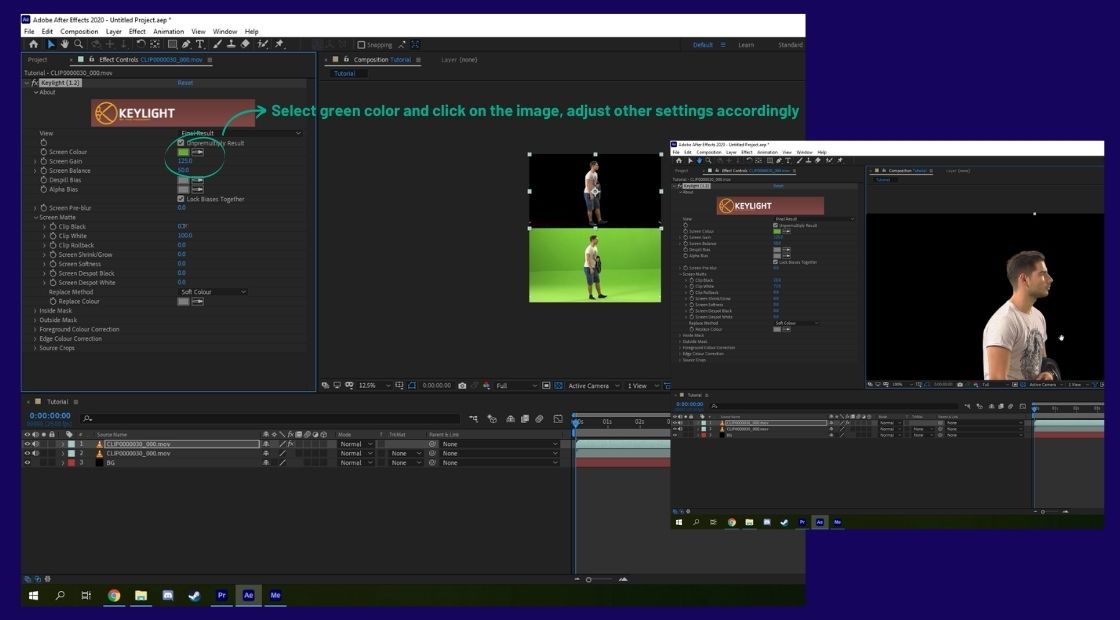The width and height of the screenshot is (1120, 620).
Task: Enable the Snapping checkbox in the toolbar
Action: tap(361, 44)
